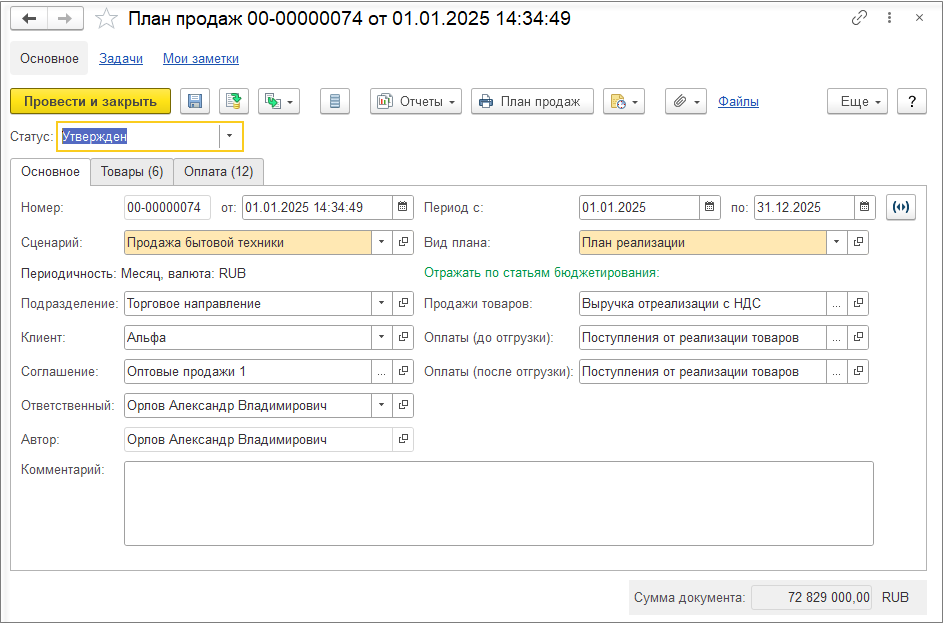Choose Соглашение via ellipsis button

(381, 372)
